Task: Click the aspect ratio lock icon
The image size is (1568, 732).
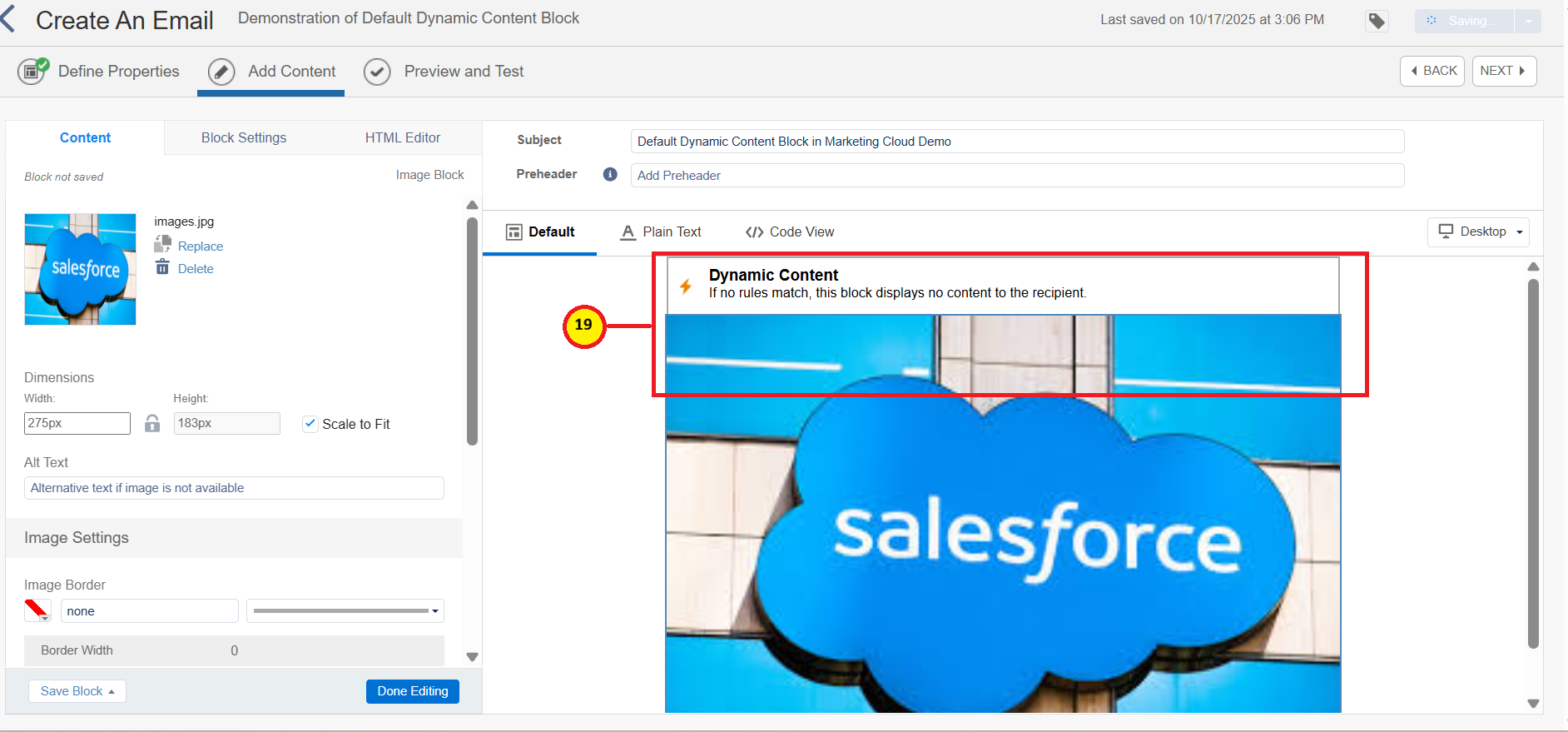Action: click(x=152, y=423)
